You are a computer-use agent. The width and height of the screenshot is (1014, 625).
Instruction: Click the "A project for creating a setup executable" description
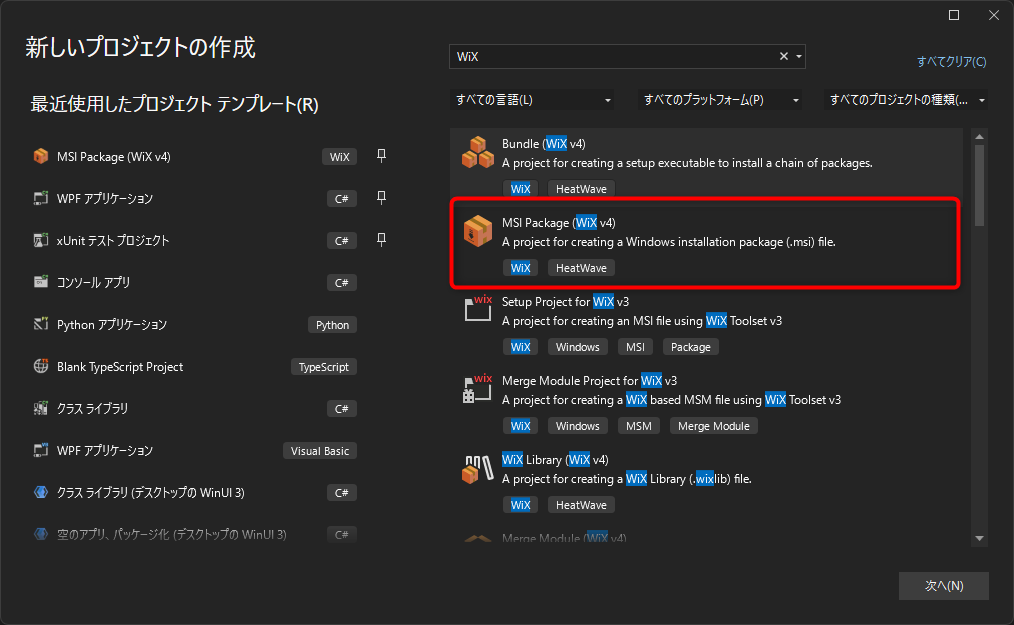[x=687, y=163]
